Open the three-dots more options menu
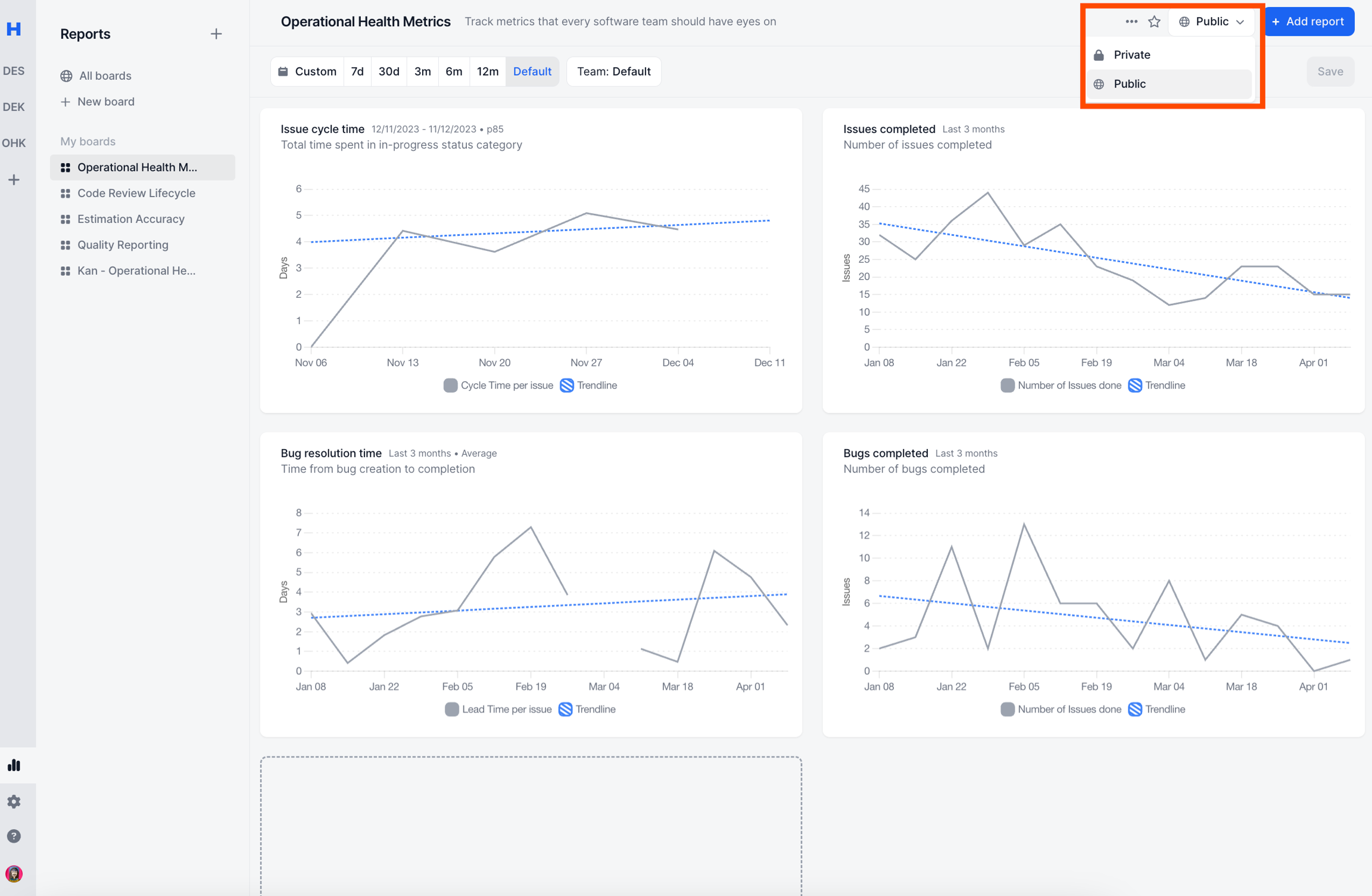Viewport: 1372px width, 896px height. pyautogui.click(x=1131, y=22)
